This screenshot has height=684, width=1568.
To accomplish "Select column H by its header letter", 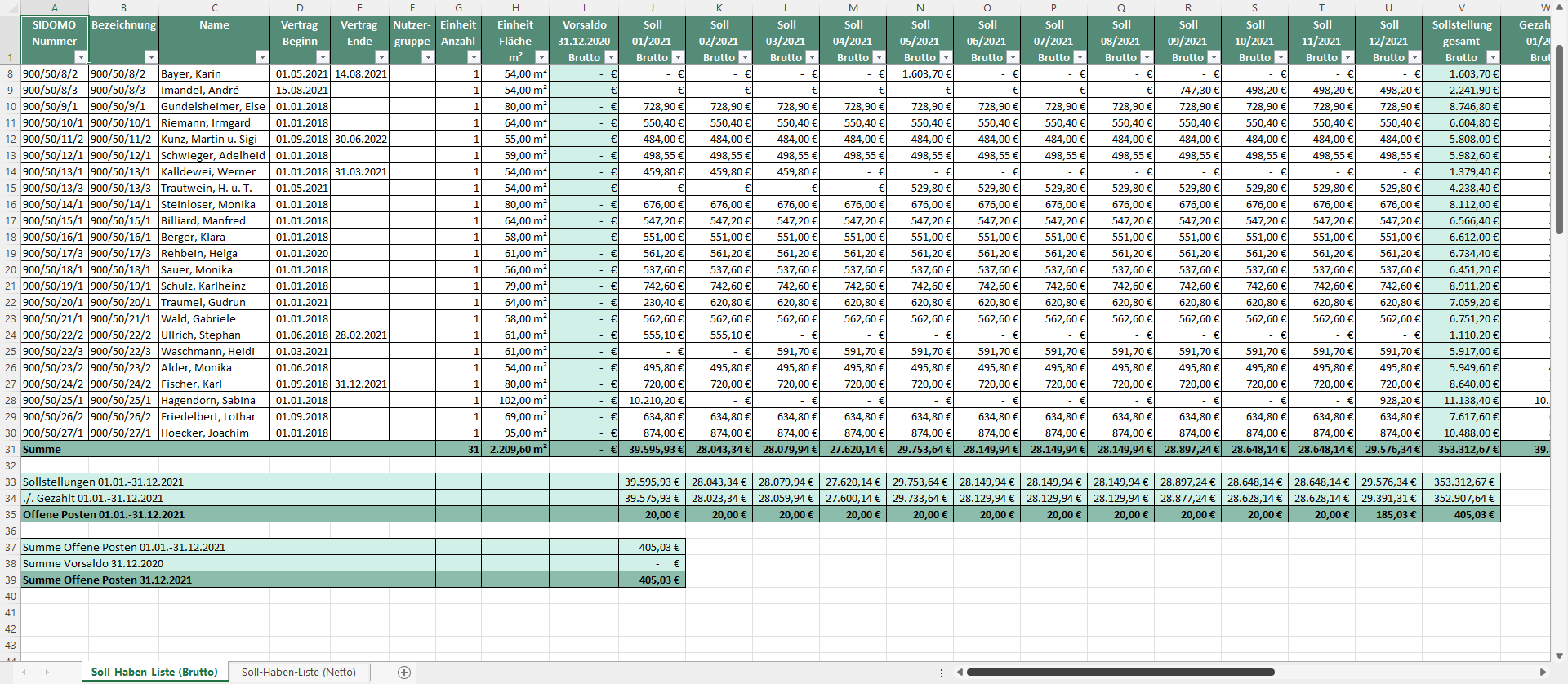I will coord(515,7).
